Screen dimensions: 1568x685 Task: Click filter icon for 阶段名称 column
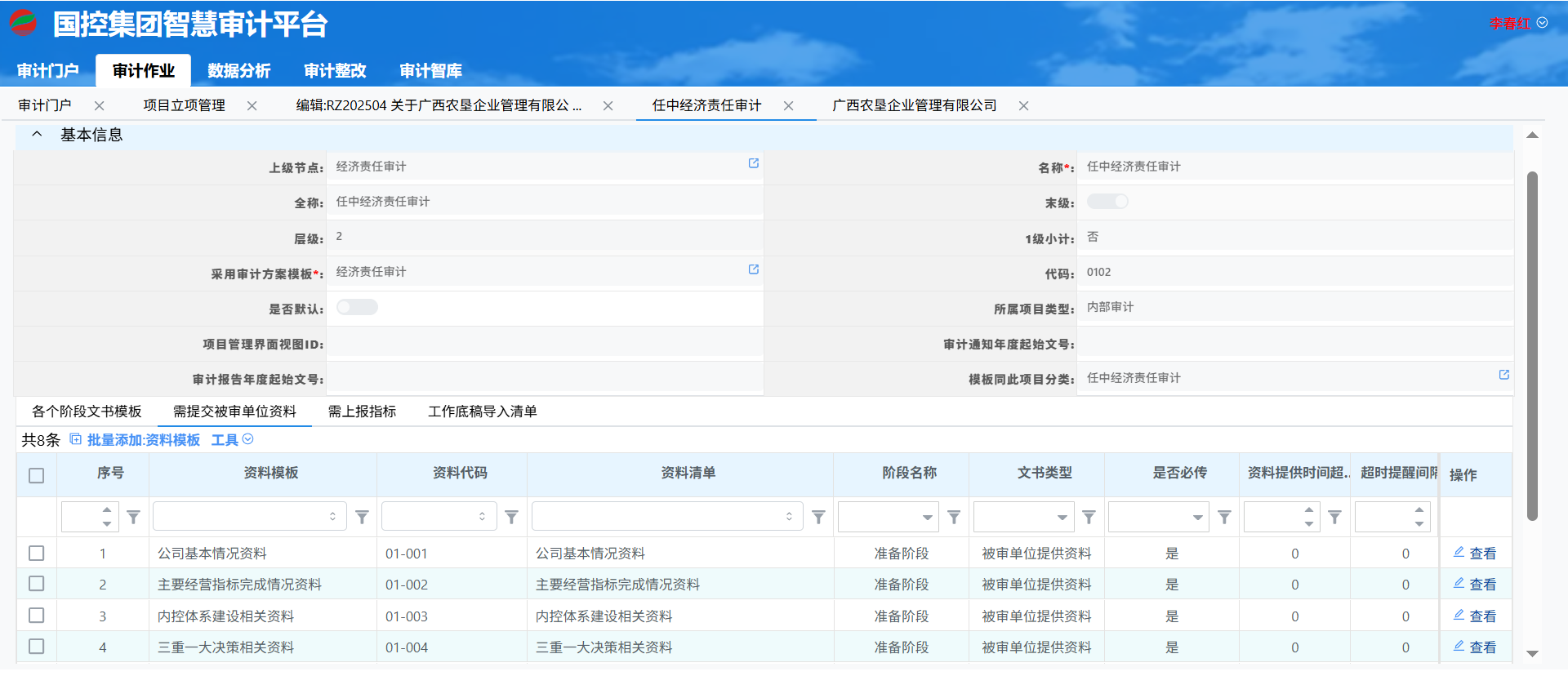click(x=953, y=517)
